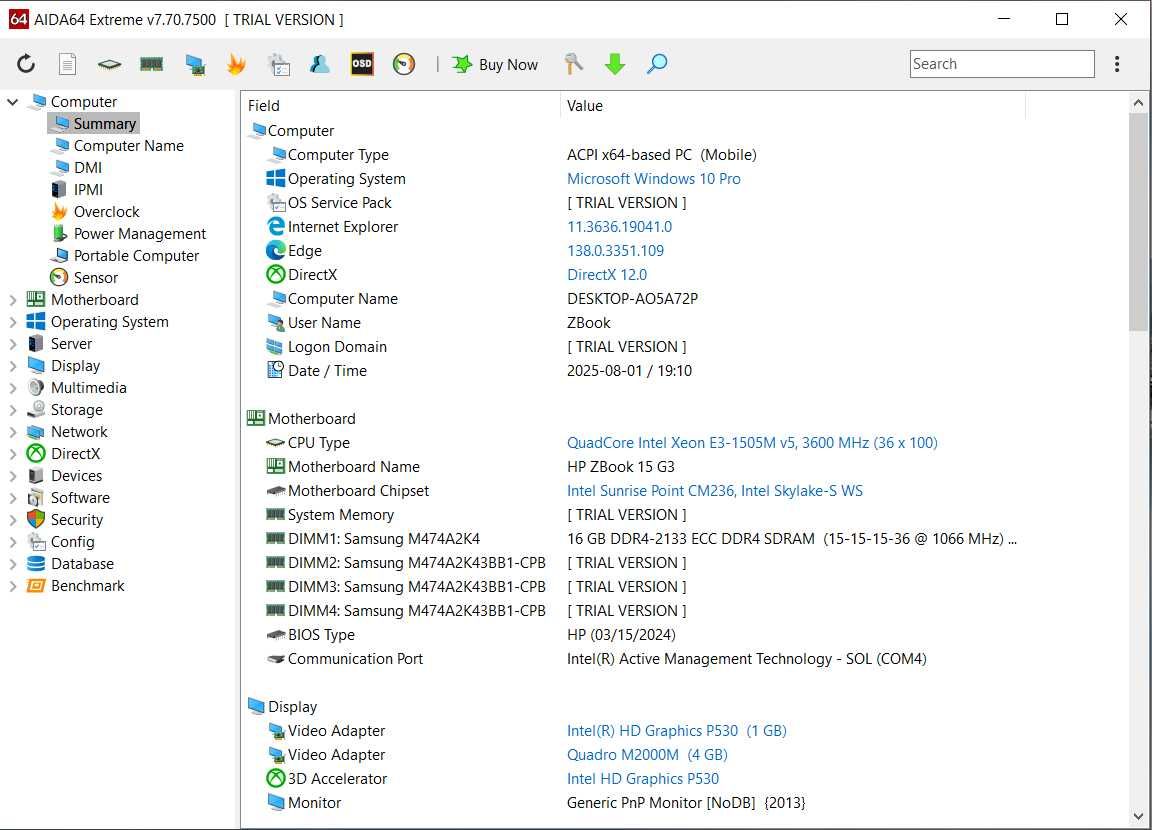Image resolution: width=1152 pixels, height=830 pixels.
Task: Launch the flame stability test icon
Action: (x=236, y=64)
